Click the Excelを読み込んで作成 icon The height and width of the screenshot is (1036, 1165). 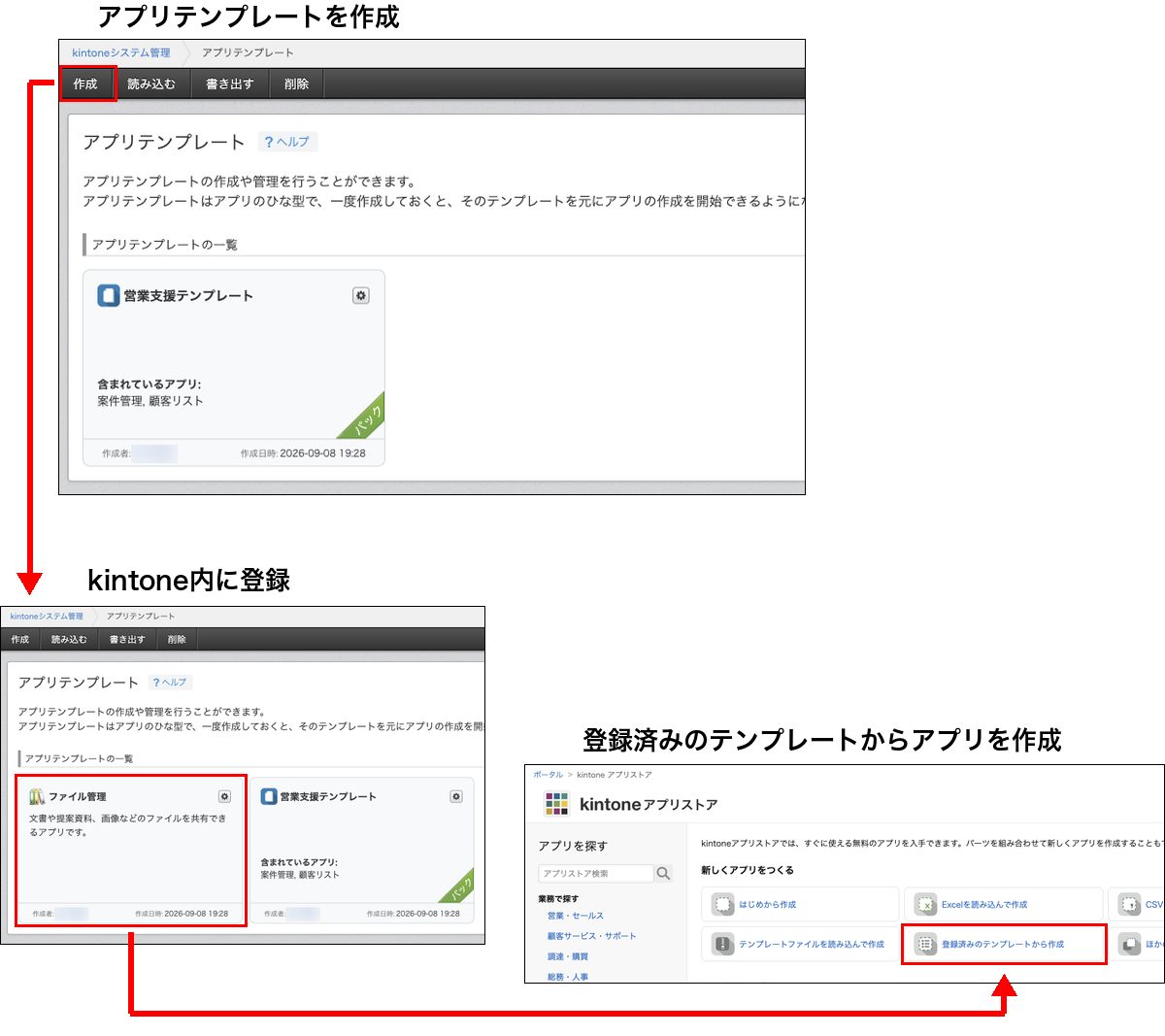[x=925, y=904]
